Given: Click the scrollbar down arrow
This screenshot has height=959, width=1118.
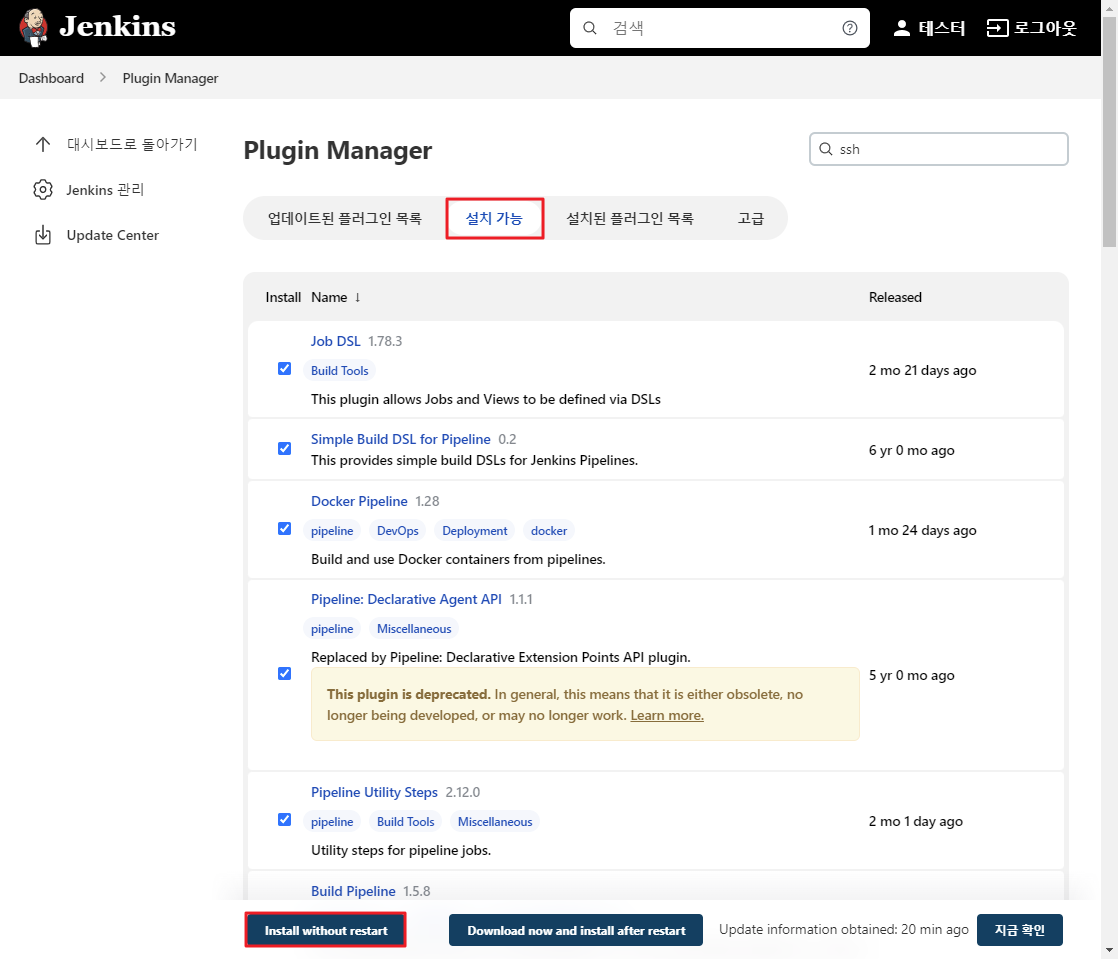Looking at the screenshot, I should 1109,950.
